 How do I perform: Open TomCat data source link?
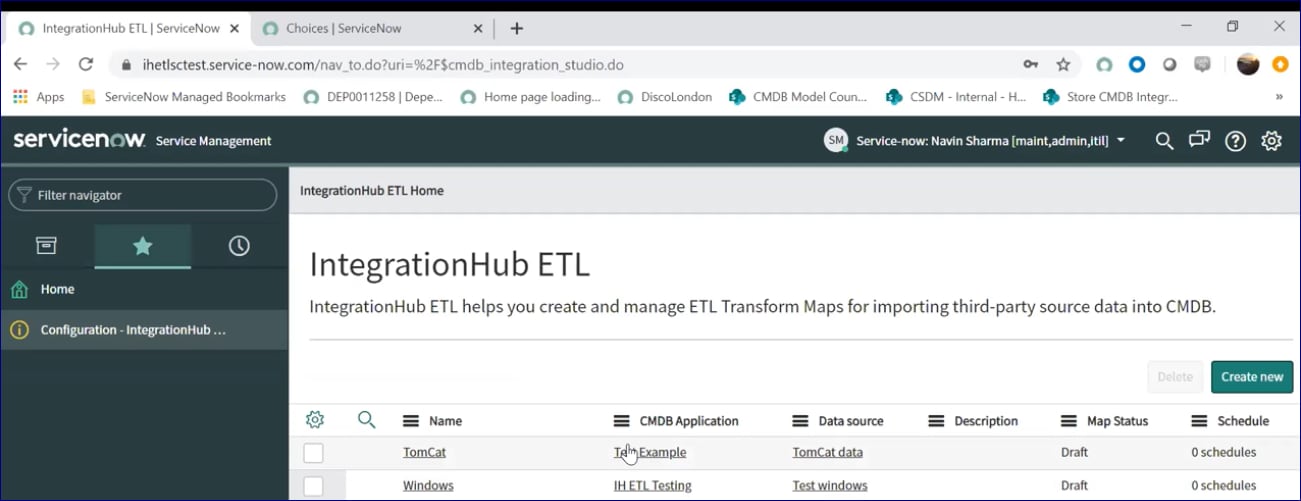click(x=828, y=452)
